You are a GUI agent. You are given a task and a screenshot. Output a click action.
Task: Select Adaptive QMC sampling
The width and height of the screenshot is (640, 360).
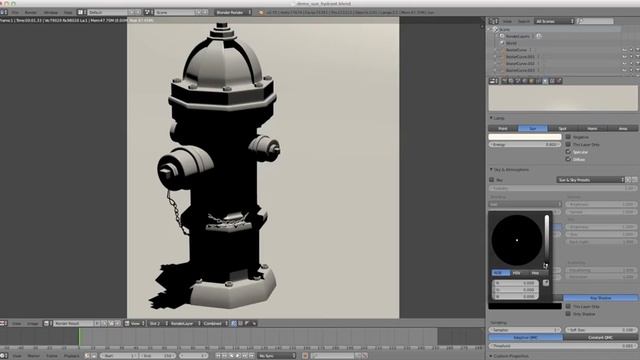coord(526,338)
